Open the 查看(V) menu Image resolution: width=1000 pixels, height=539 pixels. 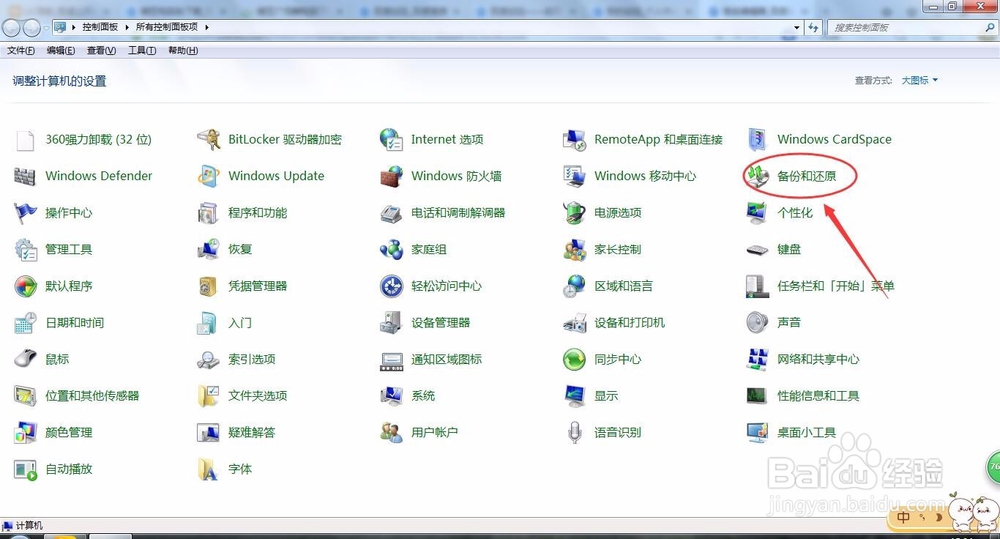pyautogui.click(x=101, y=50)
